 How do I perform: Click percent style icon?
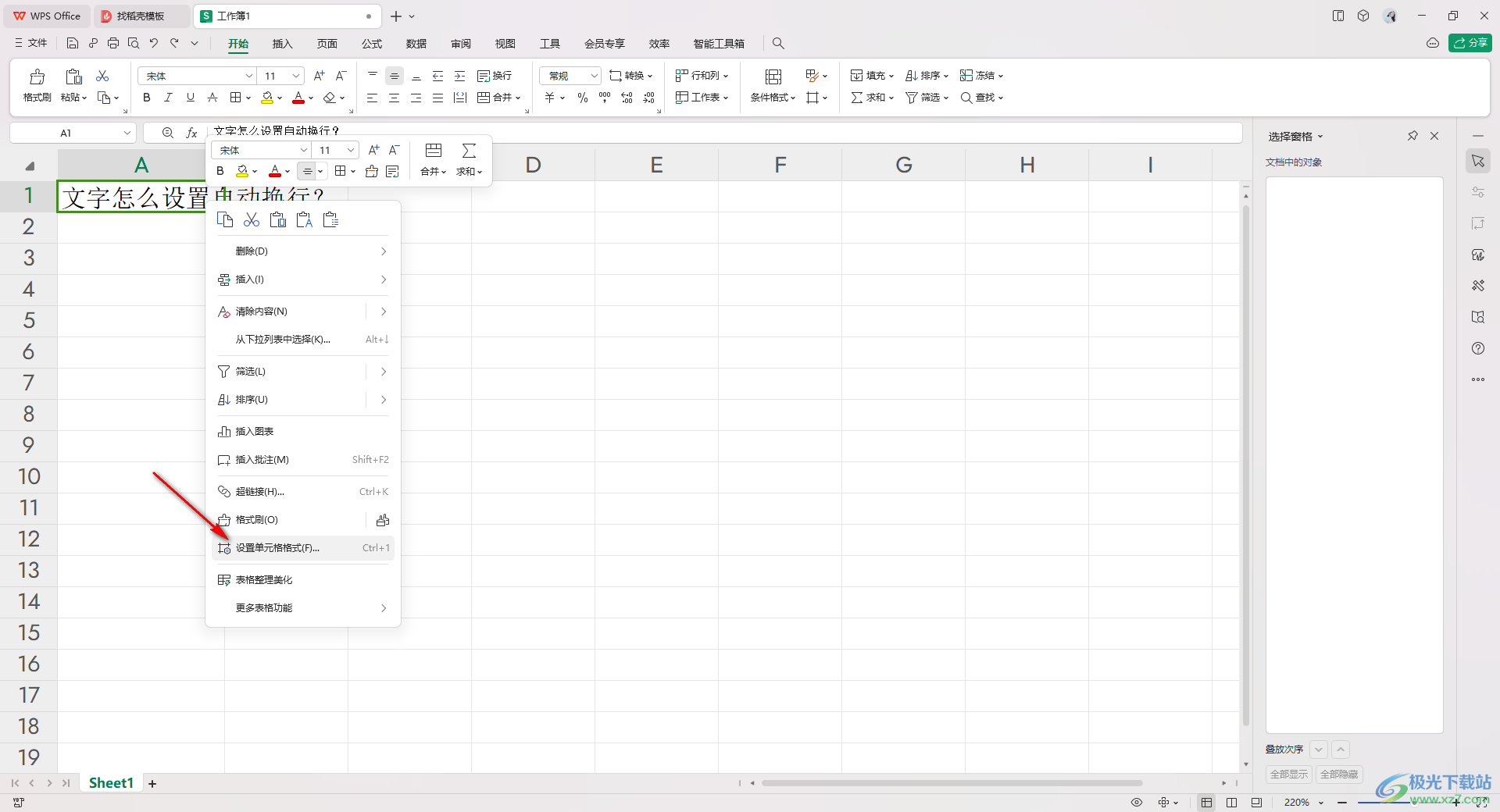(x=583, y=98)
